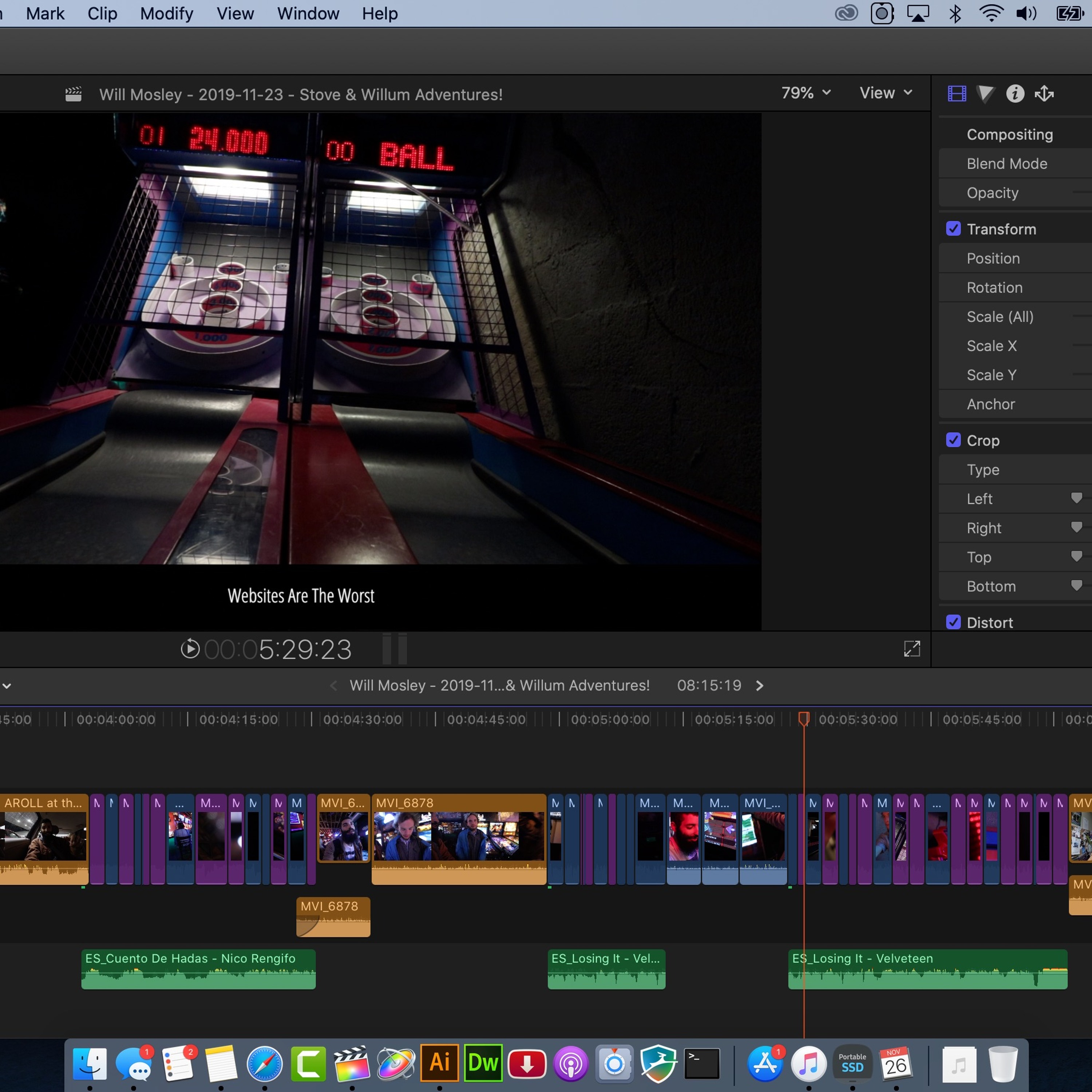Select the MVI_6878 primary storyline clip
The image size is (1092, 1092).
pos(459,839)
